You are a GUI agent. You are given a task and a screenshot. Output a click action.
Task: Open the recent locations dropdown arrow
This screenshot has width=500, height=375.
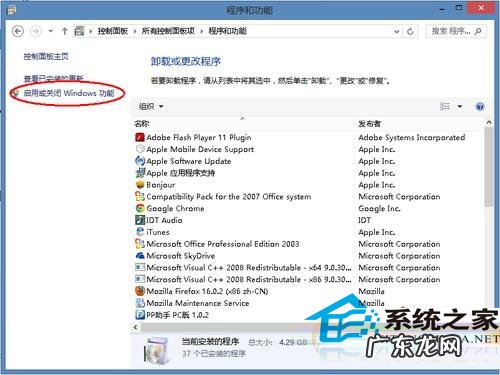[x=51, y=31]
